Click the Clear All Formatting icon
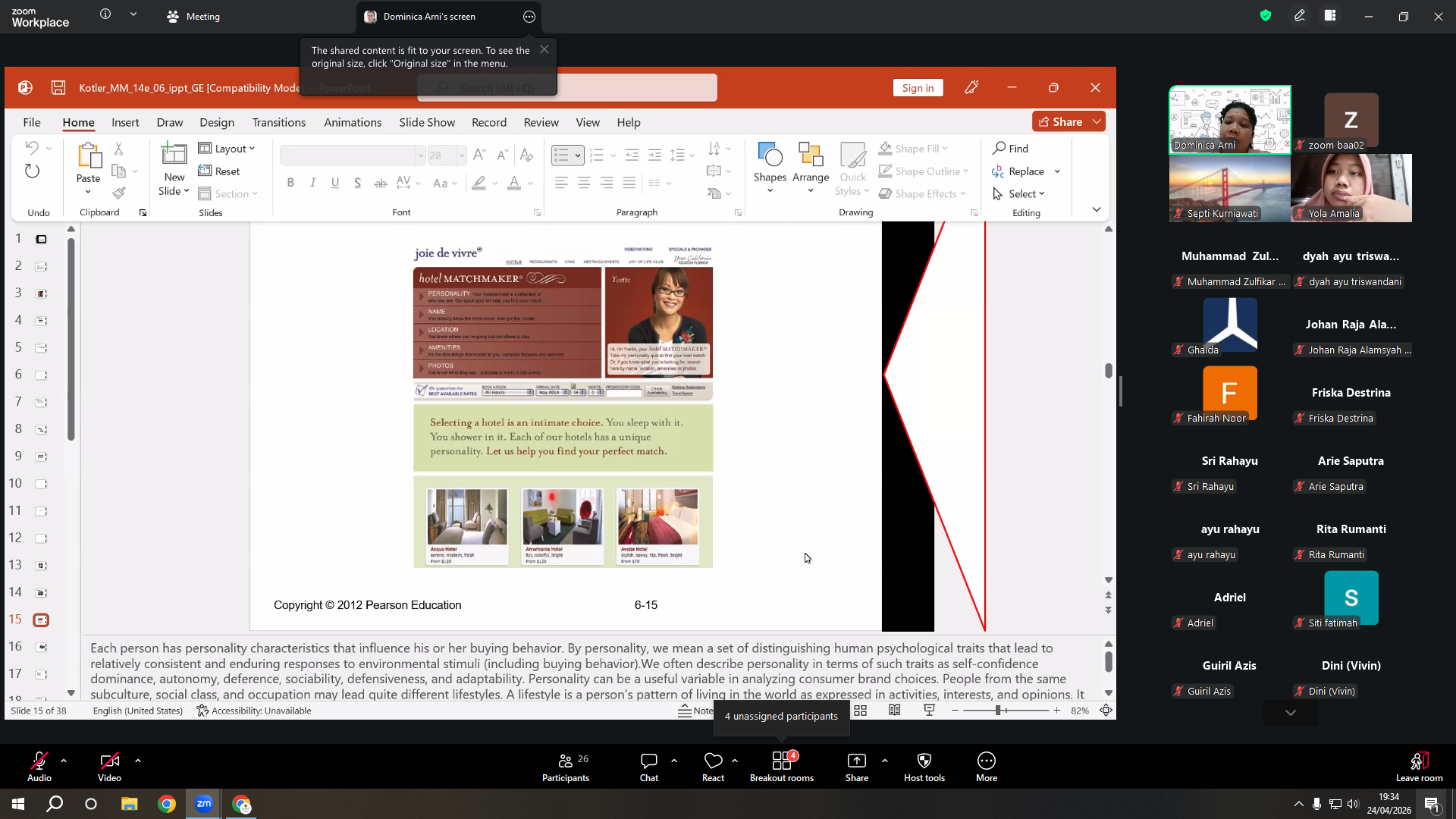This screenshot has height=819, width=1456. coord(527,155)
